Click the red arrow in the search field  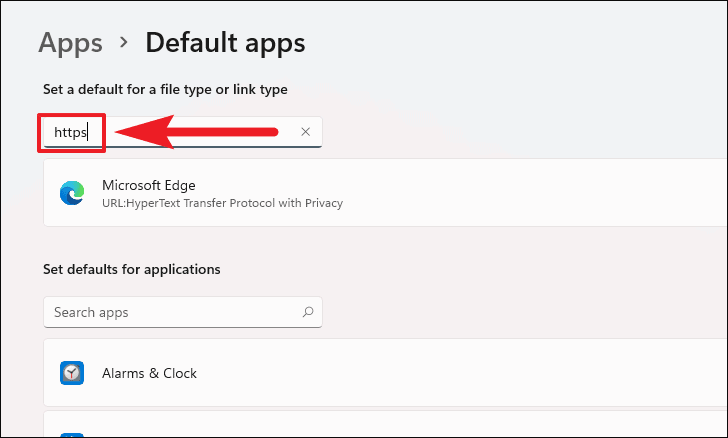196,132
